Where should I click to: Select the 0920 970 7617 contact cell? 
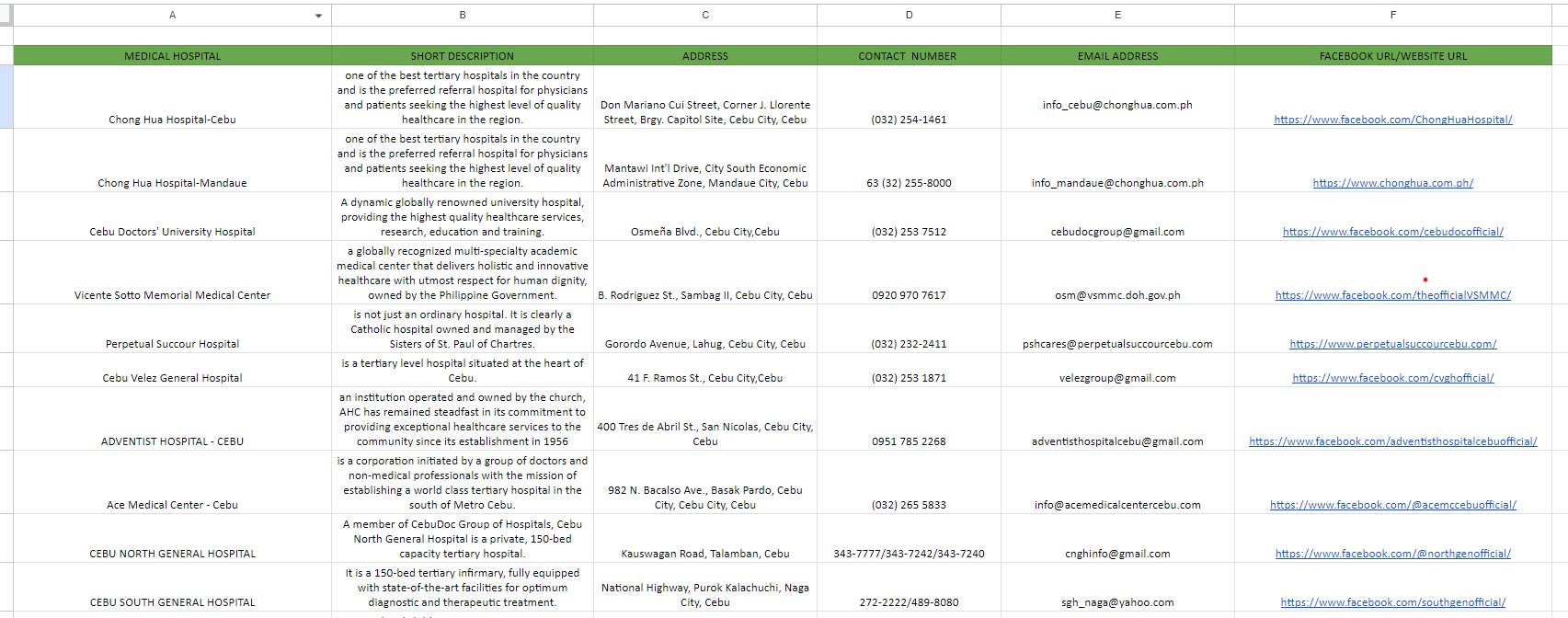tap(909, 273)
